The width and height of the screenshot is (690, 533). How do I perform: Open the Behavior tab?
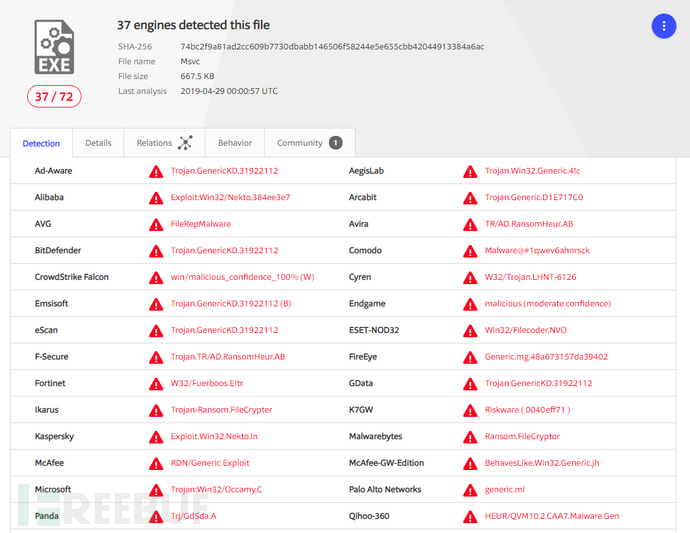tap(235, 143)
